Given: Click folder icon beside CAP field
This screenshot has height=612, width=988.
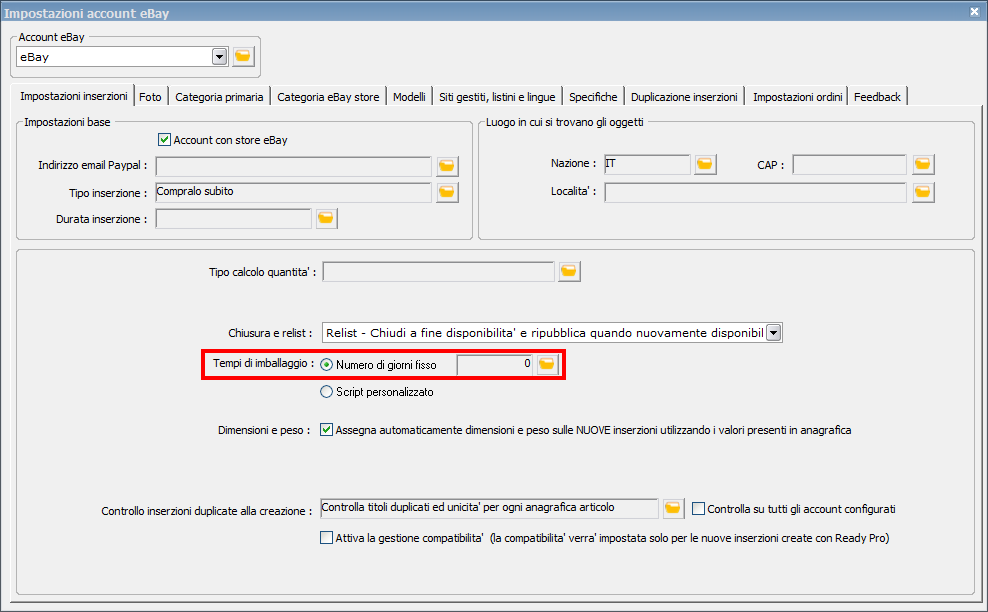Looking at the screenshot, I should 923,165.
